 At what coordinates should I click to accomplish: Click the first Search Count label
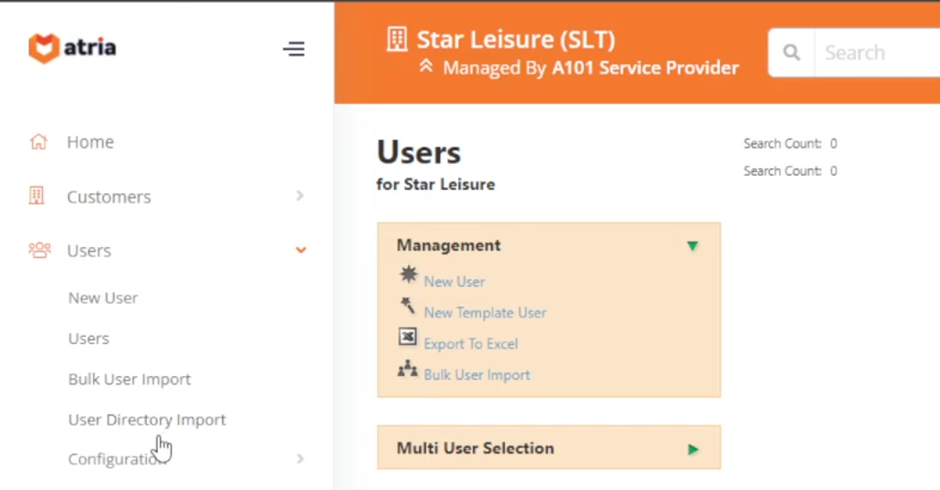[782, 143]
